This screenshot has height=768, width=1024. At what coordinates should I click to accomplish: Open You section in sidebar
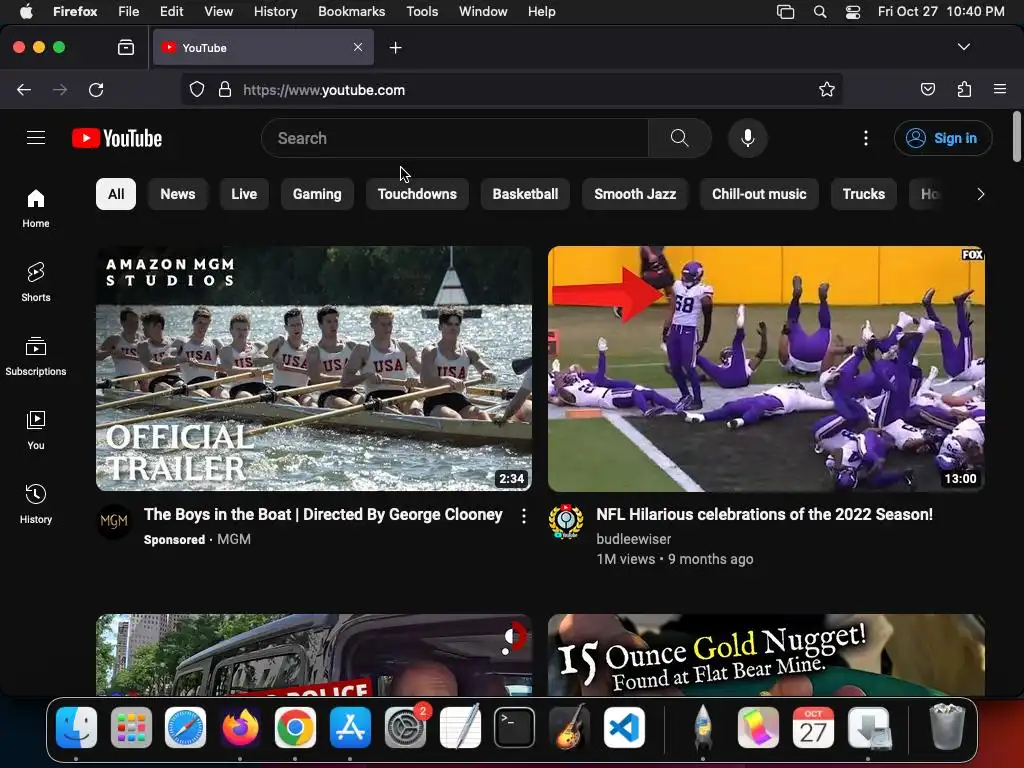[x=36, y=430]
